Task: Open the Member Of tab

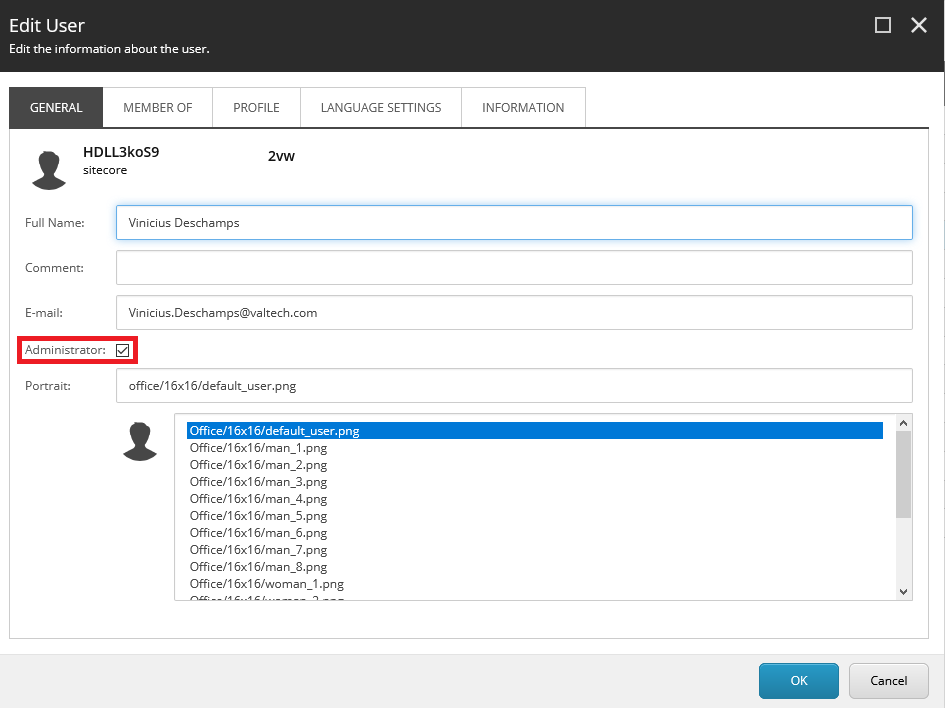Action: coord(157,107)
